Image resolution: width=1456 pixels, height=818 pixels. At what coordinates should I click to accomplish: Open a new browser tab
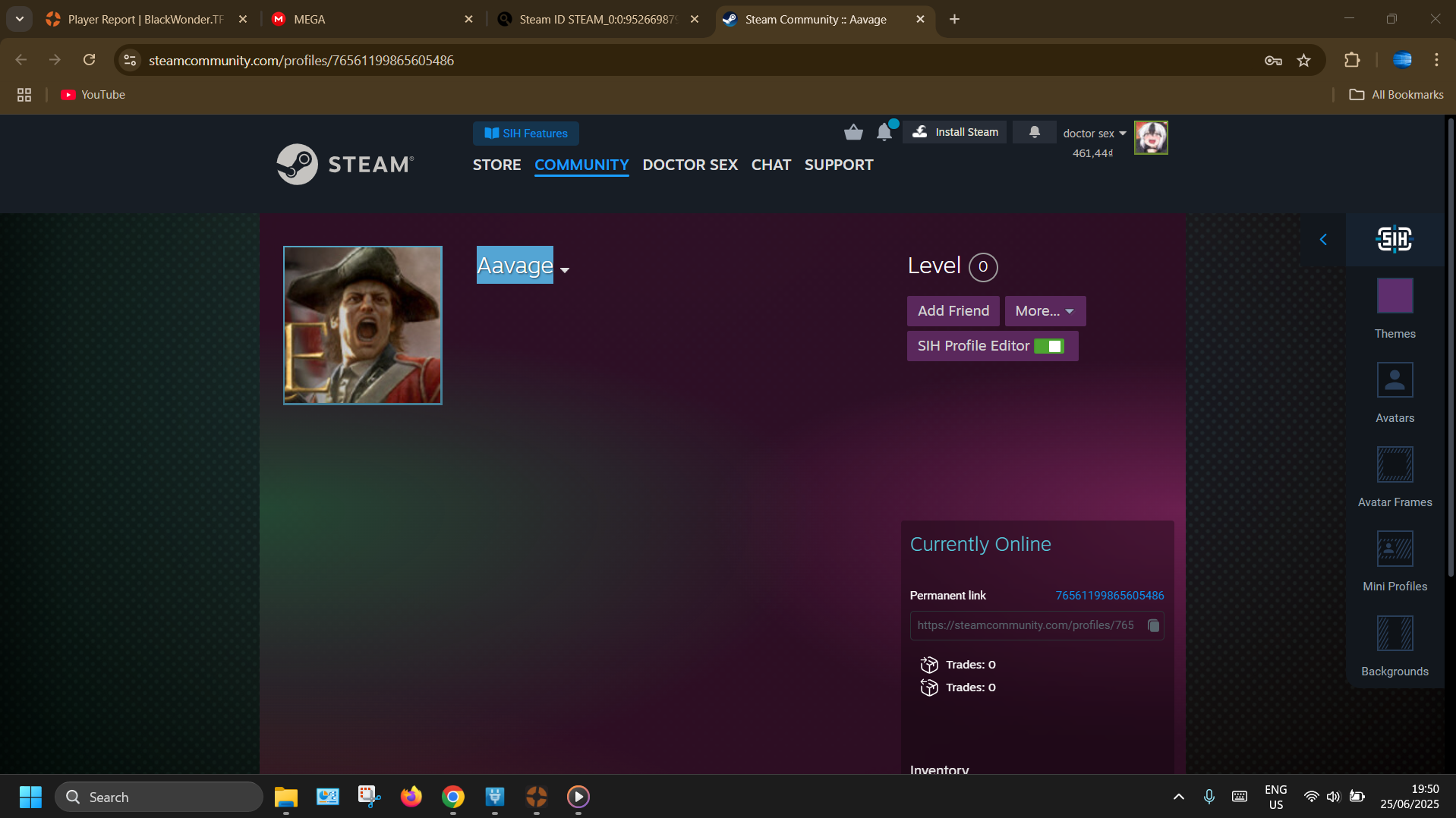(x=955, y=19)
